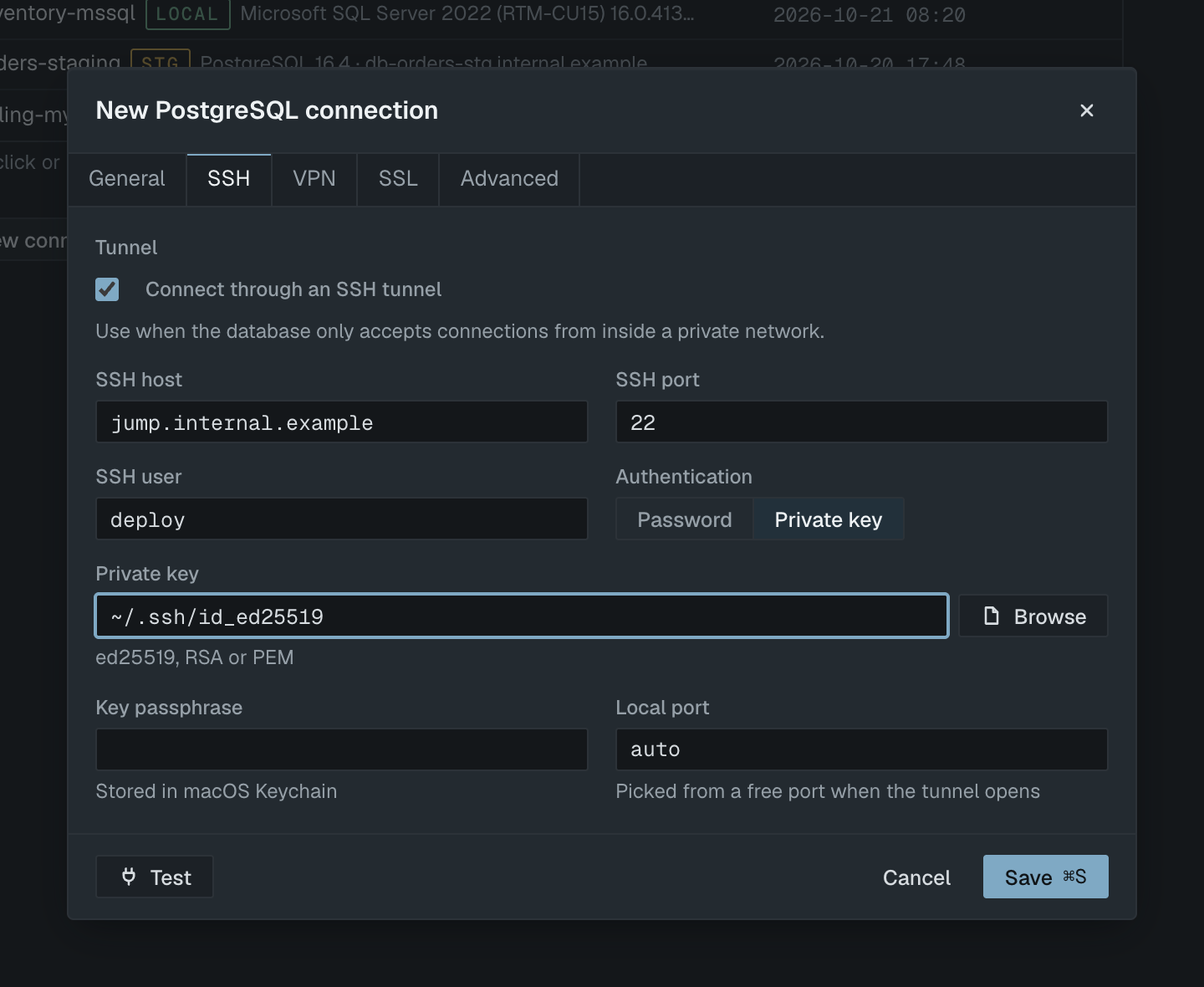
Task: Test the connection with plug button
Action: click(x=155, y=877)
